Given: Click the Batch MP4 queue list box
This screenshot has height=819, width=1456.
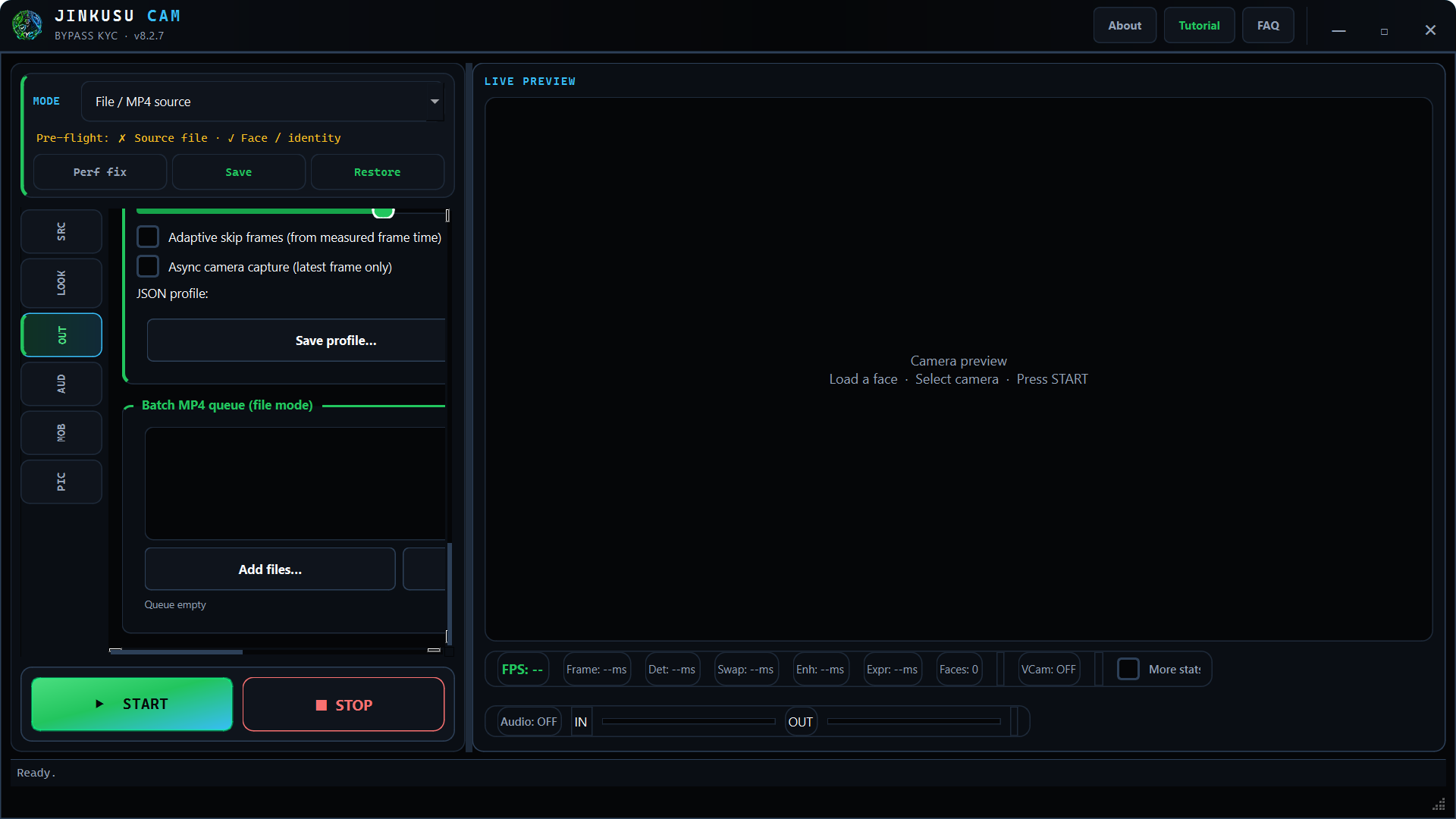Looking at the screenshot, I should [296, 484].
